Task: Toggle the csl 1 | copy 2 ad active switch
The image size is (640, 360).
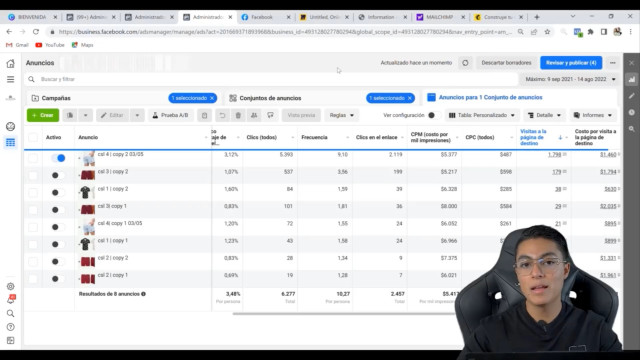Action: tap(57, 192)
